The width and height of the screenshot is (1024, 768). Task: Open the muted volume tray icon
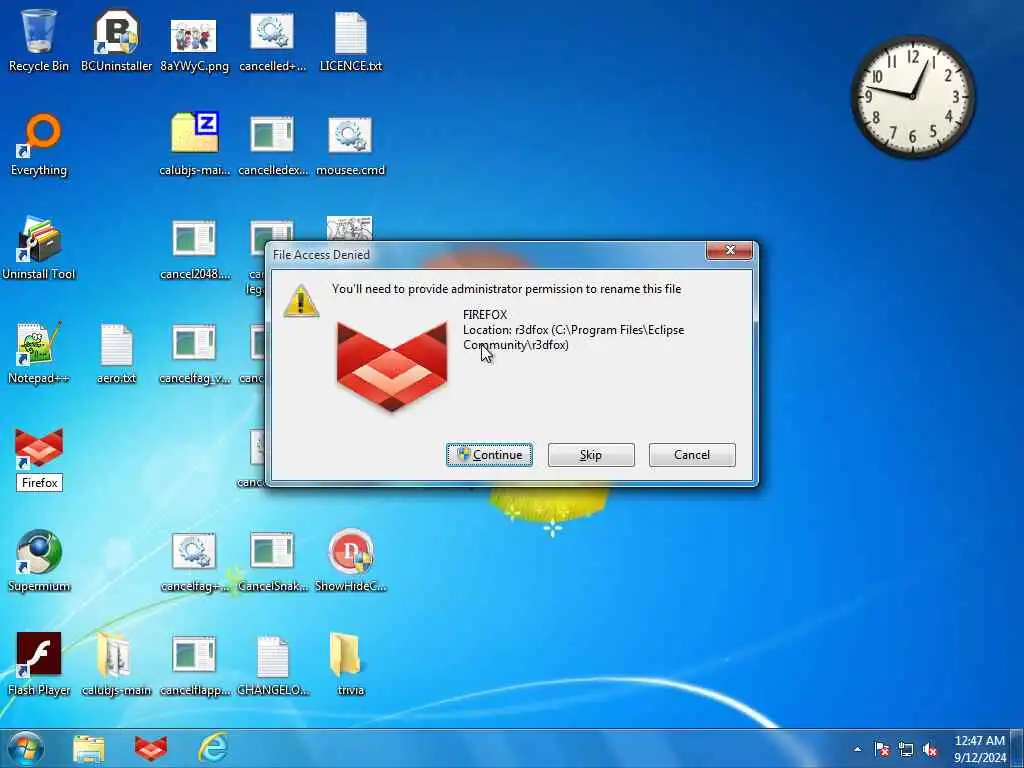coord(931,749)
